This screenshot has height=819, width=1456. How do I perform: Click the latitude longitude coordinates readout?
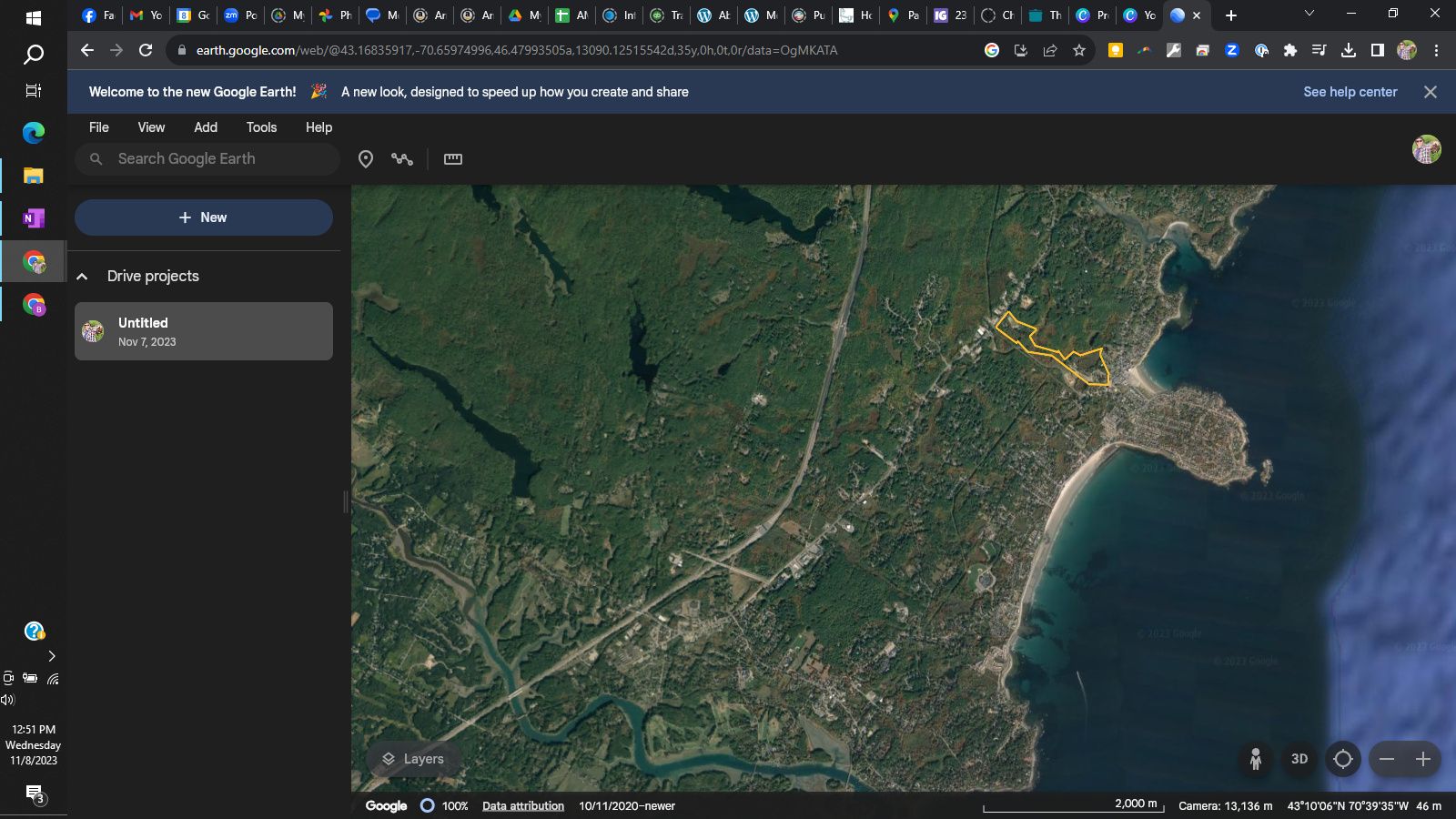tap(1348, 806)
